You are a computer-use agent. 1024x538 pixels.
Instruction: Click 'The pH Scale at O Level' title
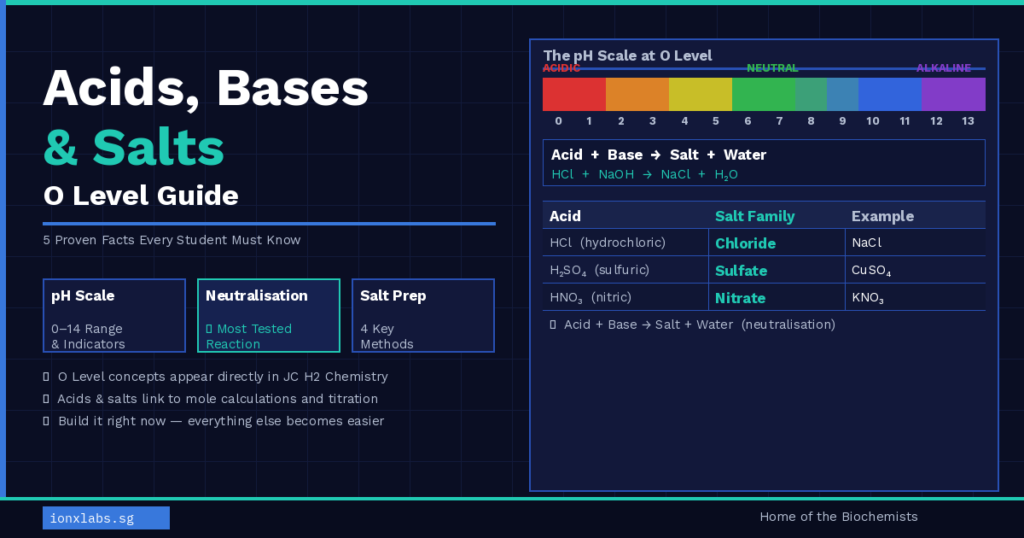click(628, 55)
